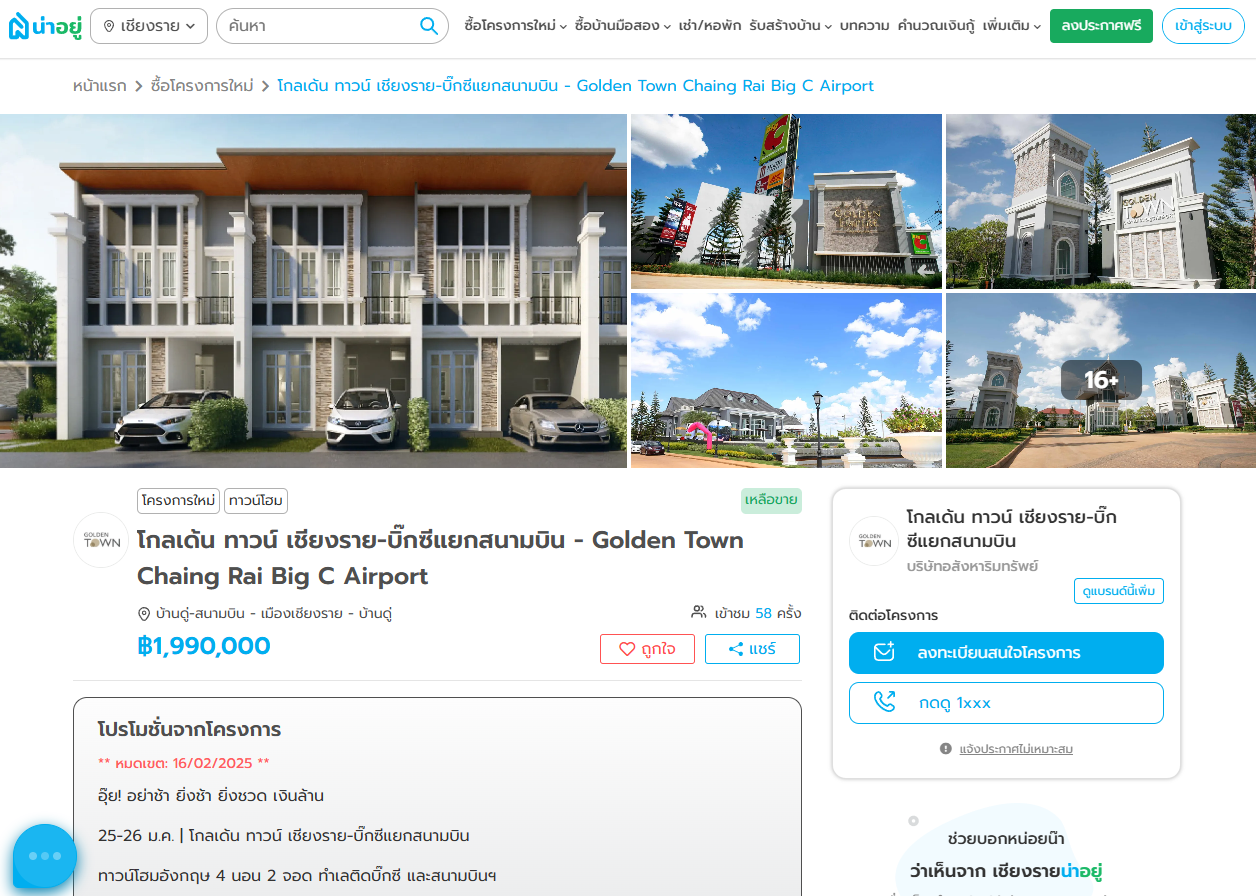1256x896 pixels.
Task: Open the chat bubble widget
Action: 45,856
